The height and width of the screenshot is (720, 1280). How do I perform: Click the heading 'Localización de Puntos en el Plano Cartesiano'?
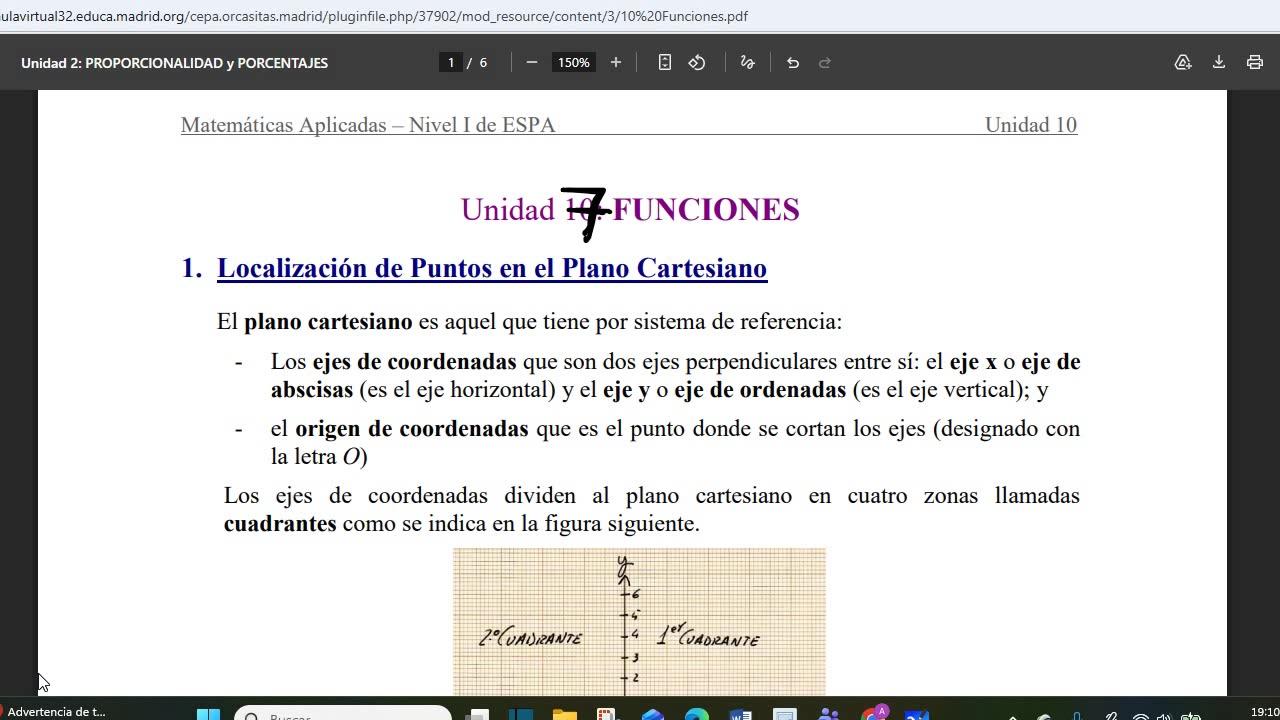pyautogui.click(x=492, y=268)
